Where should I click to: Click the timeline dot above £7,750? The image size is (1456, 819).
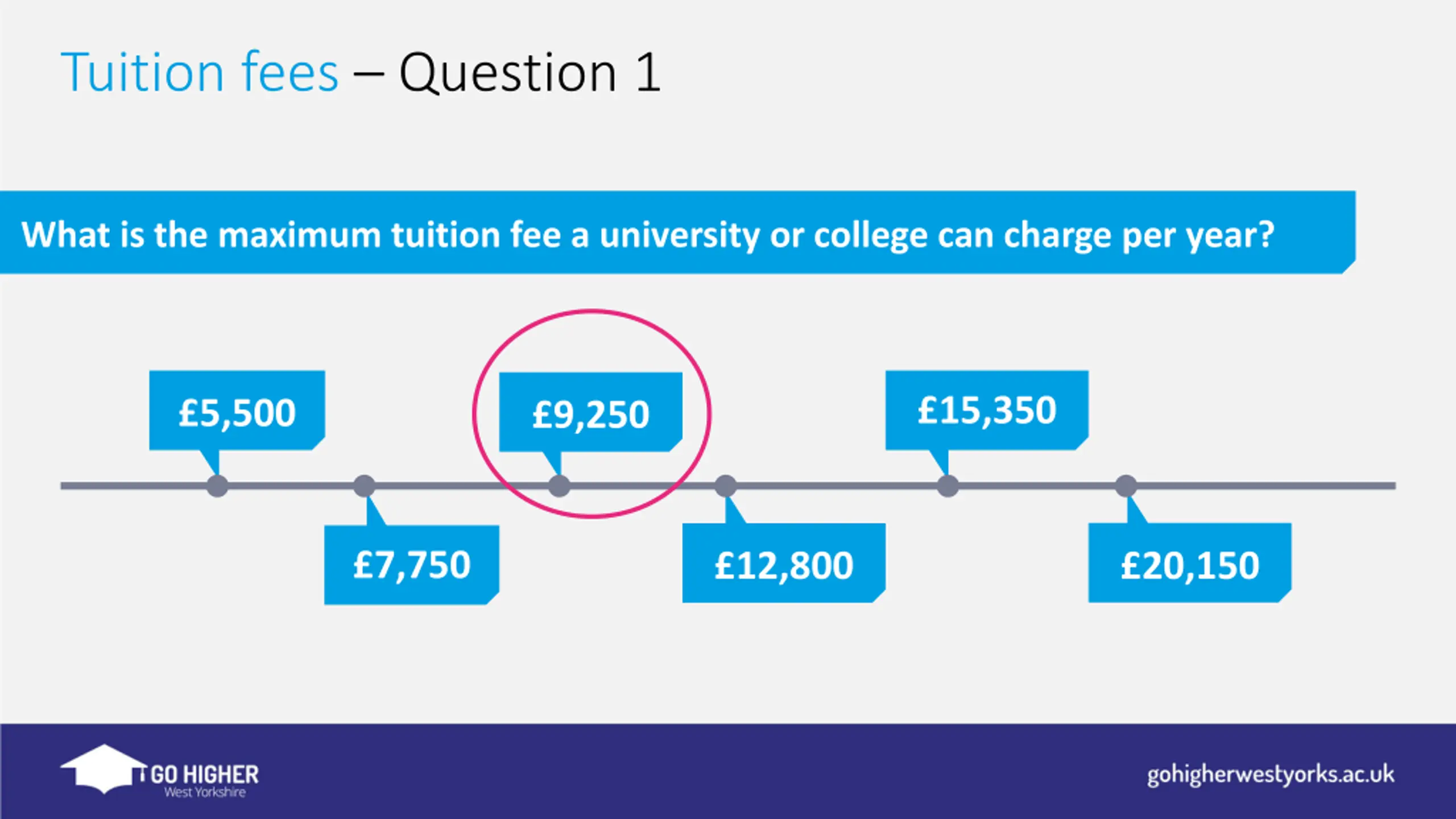(x=365, y=486)
